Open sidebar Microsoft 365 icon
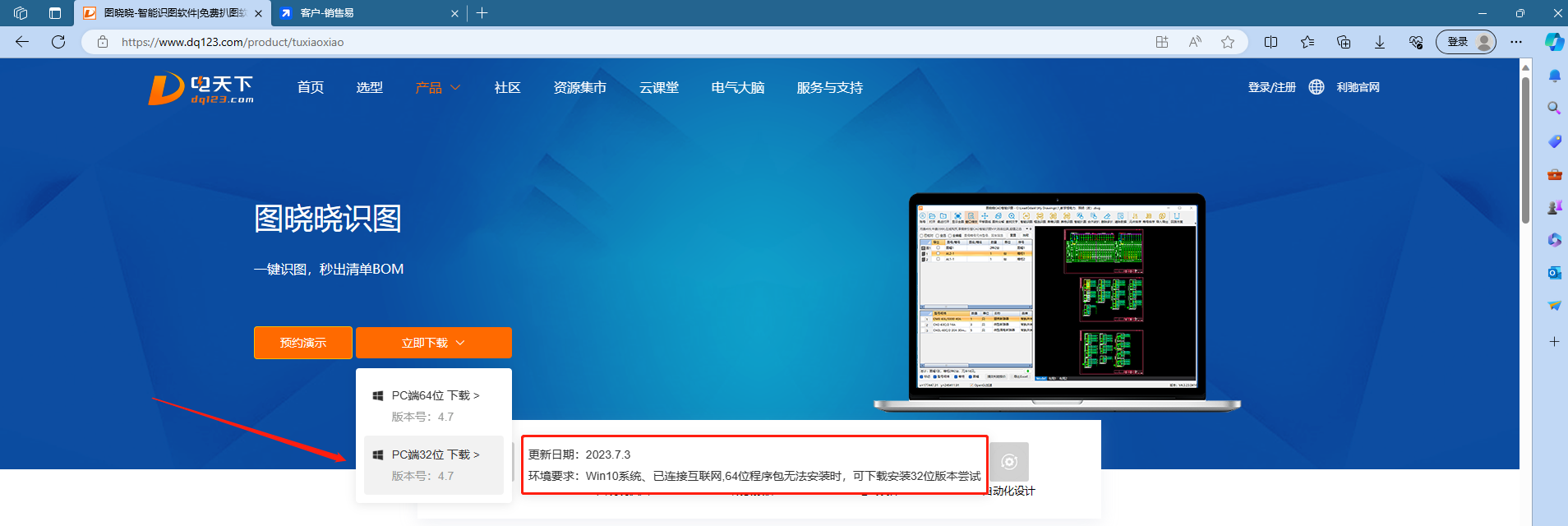This screenshot has height=526, width=1568. (1554, 240)
